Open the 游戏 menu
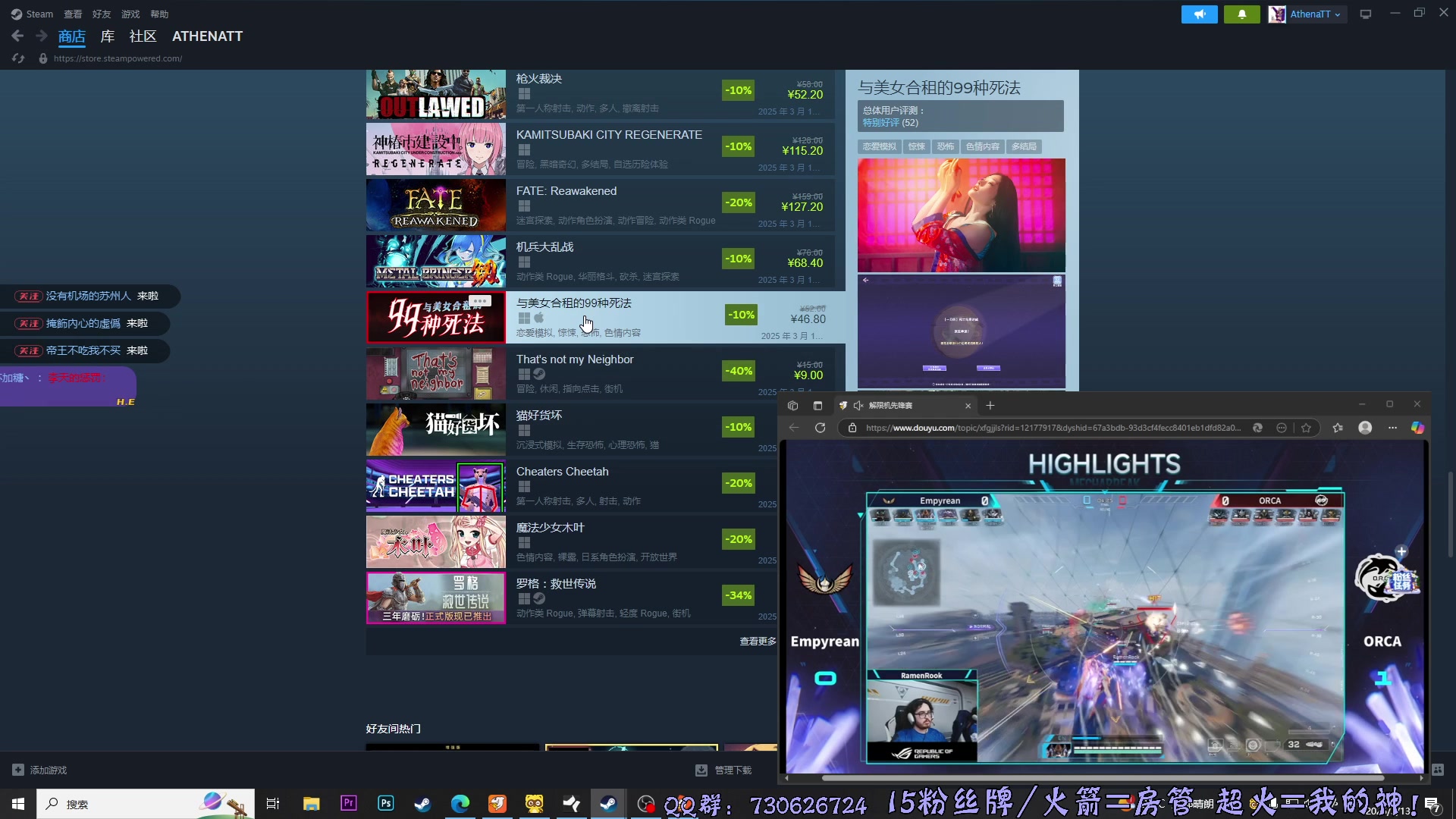 click(x=130, y=14)
